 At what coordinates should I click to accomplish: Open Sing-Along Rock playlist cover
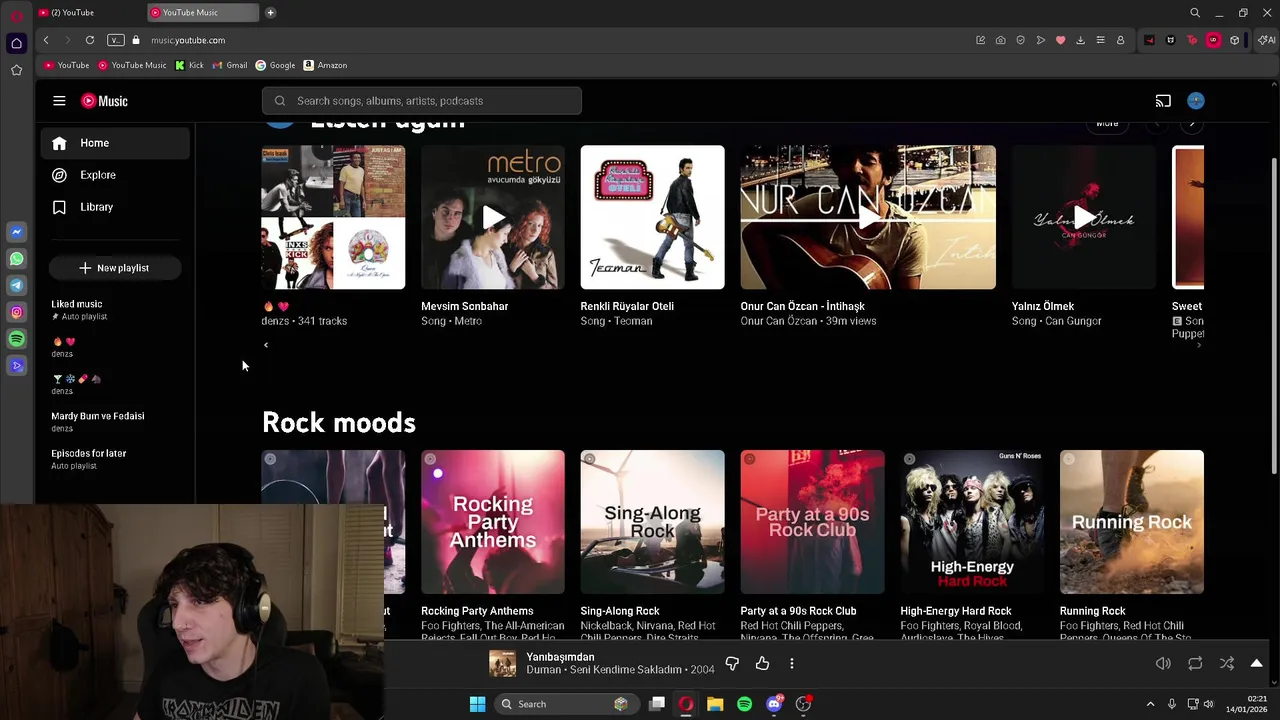coord(652,522)
